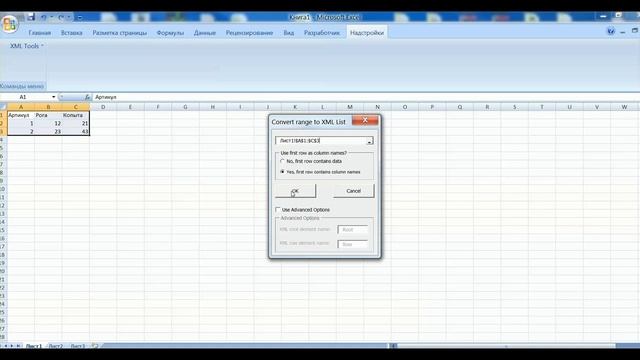The height and width of the screenshot is (360, 640).
Task: Go to last sheet navigation arrow
Action: click(18, 346)
